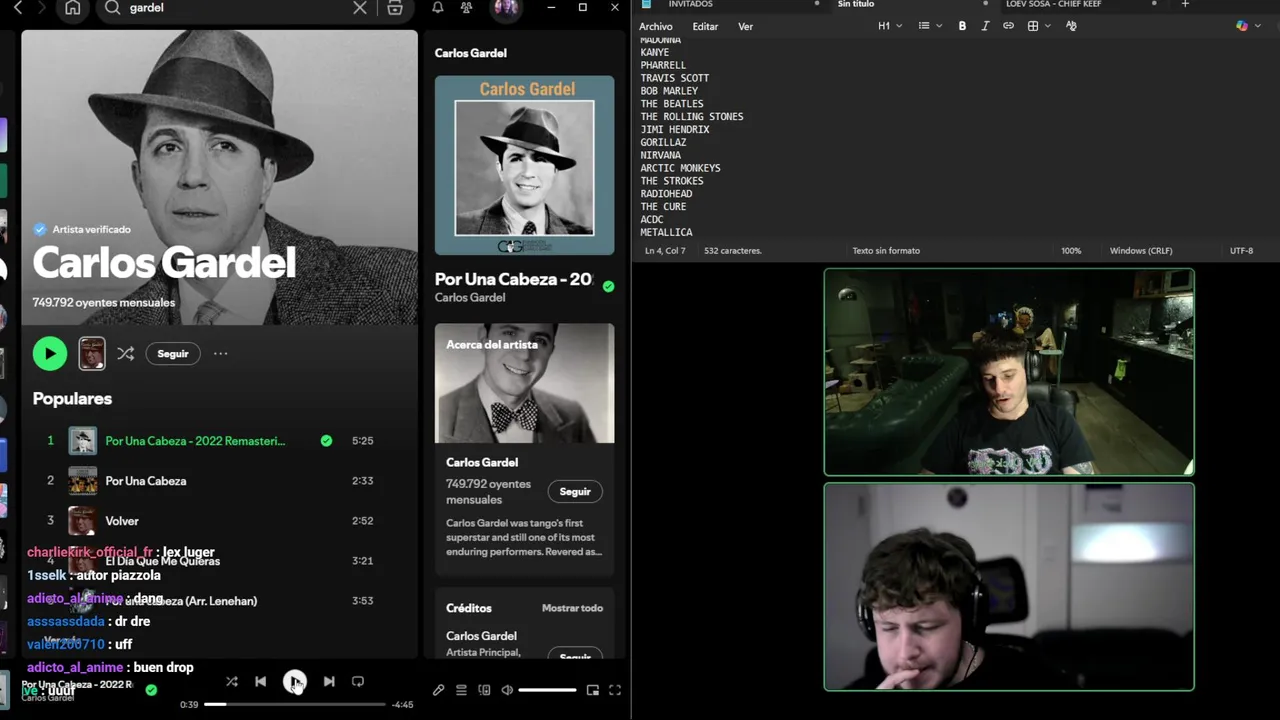Image resolution: width=1280 pixels, height=720 pixels.
Task: Click the 100% zoom status entry
Action: click(1071, 251)
